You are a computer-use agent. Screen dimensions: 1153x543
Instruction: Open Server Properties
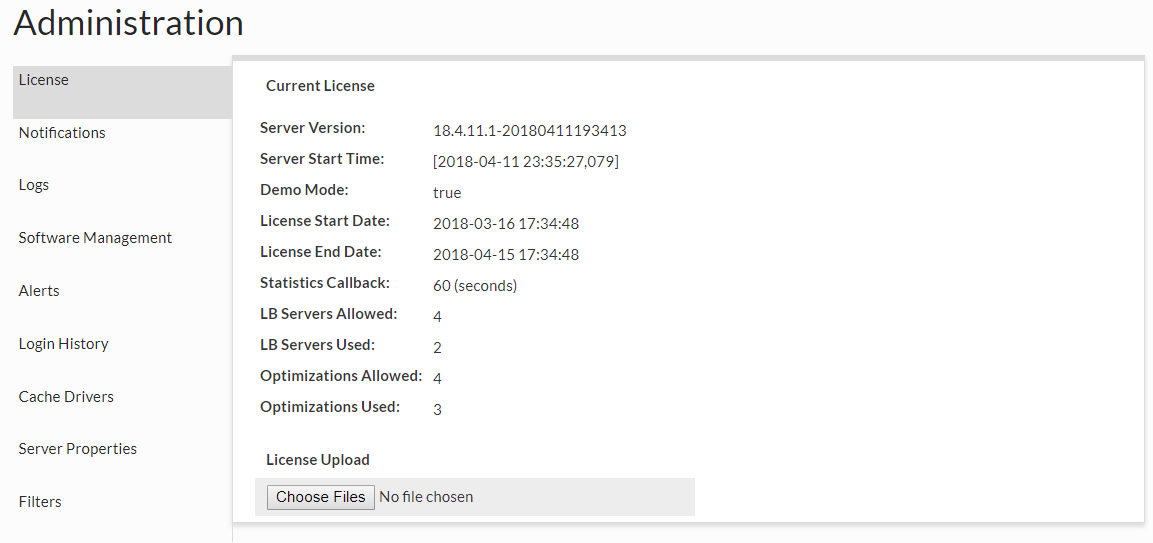click(78, 449)
